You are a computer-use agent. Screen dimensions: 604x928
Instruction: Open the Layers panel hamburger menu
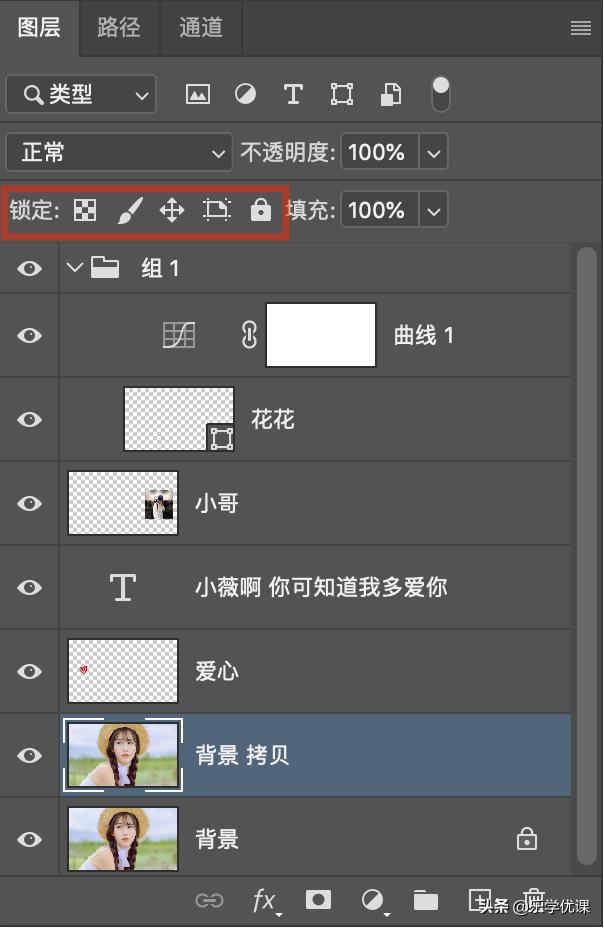[580, 28]
